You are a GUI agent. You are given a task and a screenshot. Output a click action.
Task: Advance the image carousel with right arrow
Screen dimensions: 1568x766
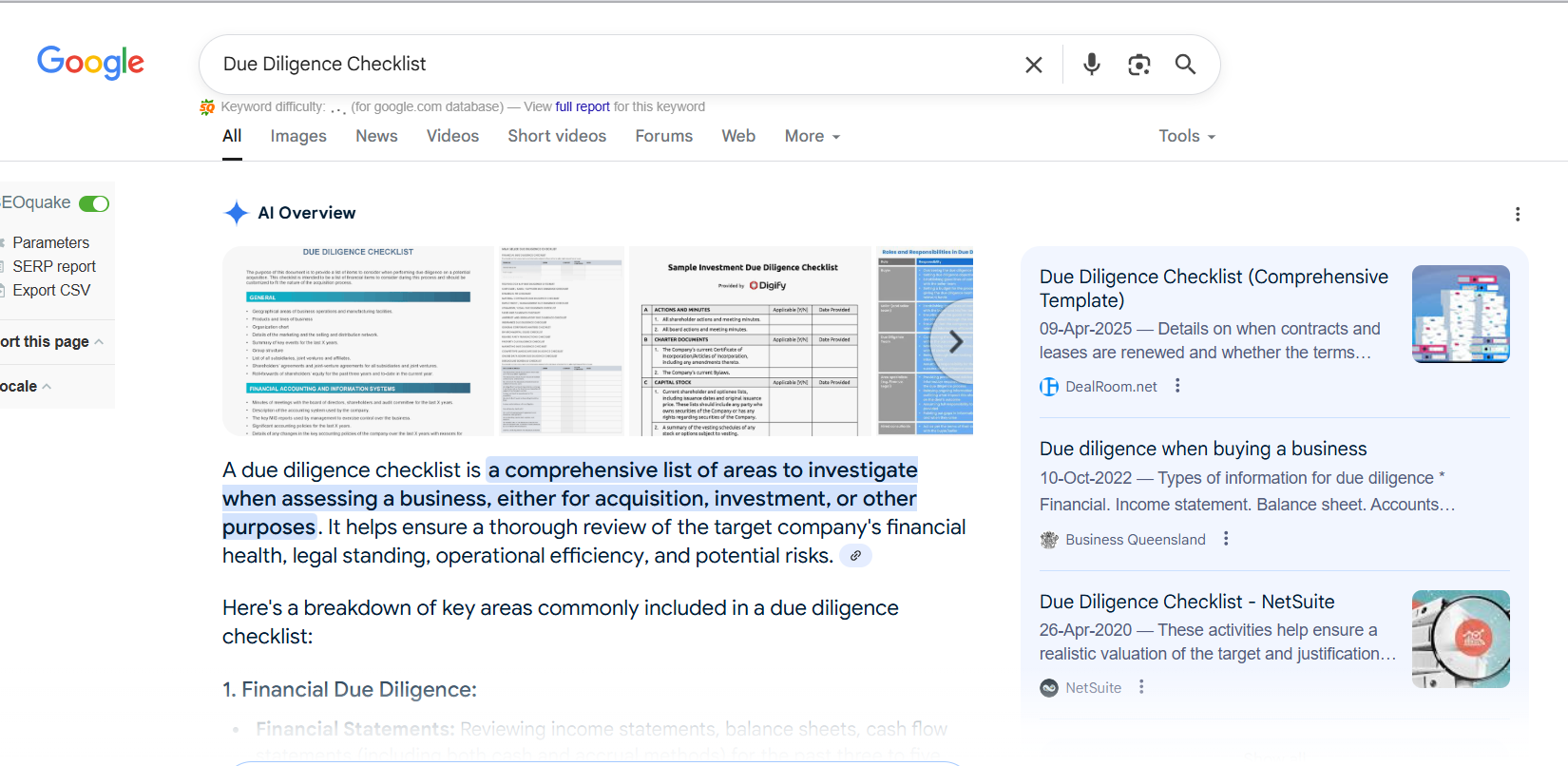[x=955, y=341]
